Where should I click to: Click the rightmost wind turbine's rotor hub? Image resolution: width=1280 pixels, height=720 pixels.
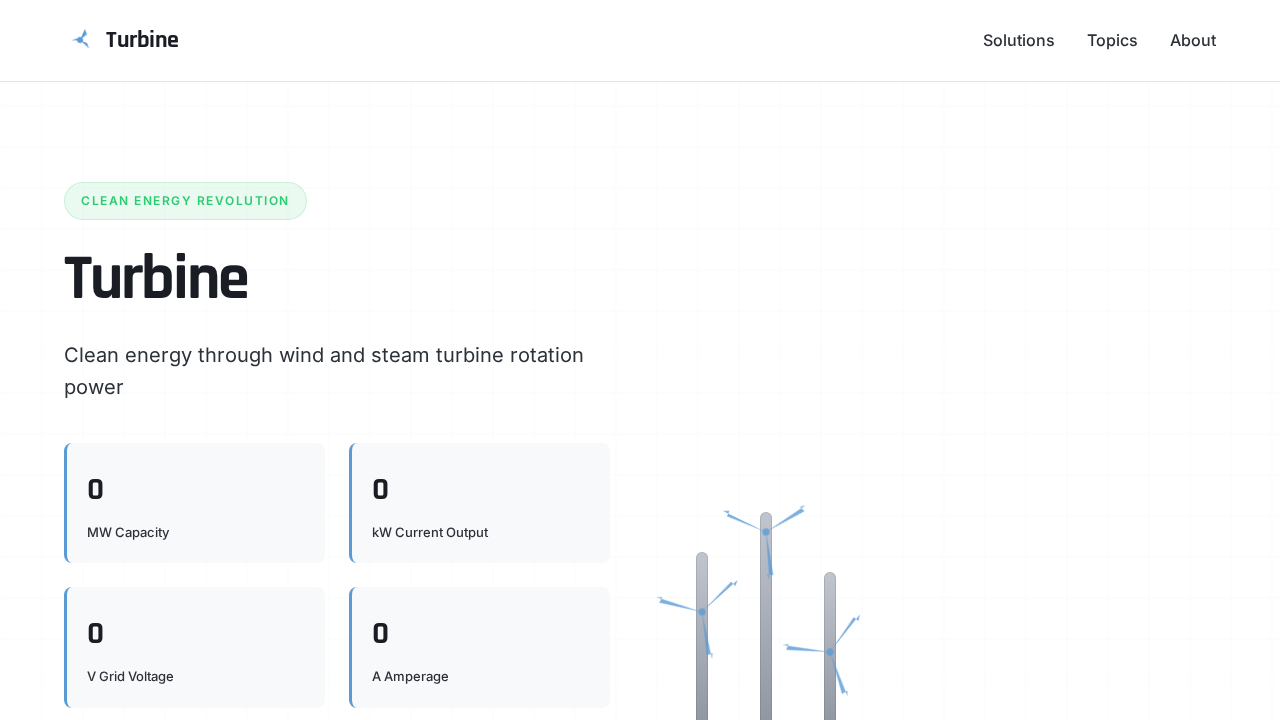tap(830, 652)
